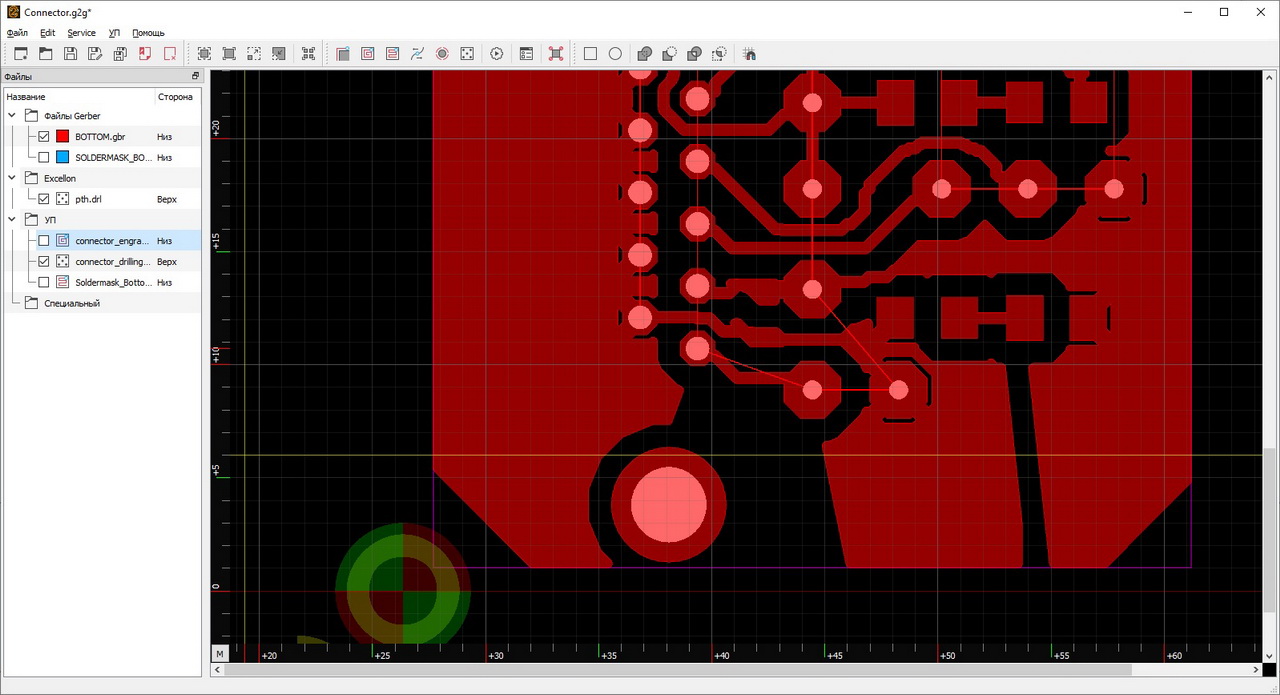This screenshot has height=695, width=1280.
Task: Click the dotted drill toolbar icon
Action: (x=466, y=54)
